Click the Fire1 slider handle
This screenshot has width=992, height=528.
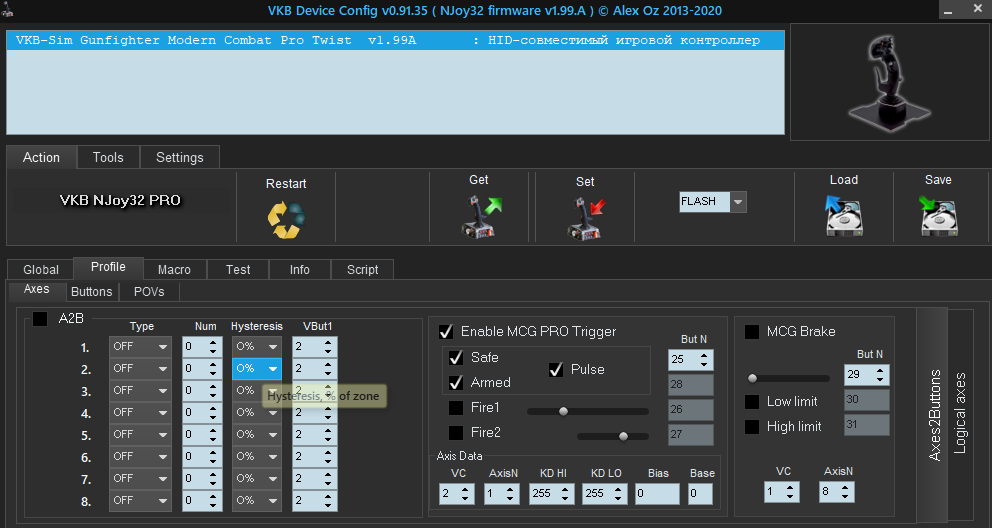coord(563,412)
